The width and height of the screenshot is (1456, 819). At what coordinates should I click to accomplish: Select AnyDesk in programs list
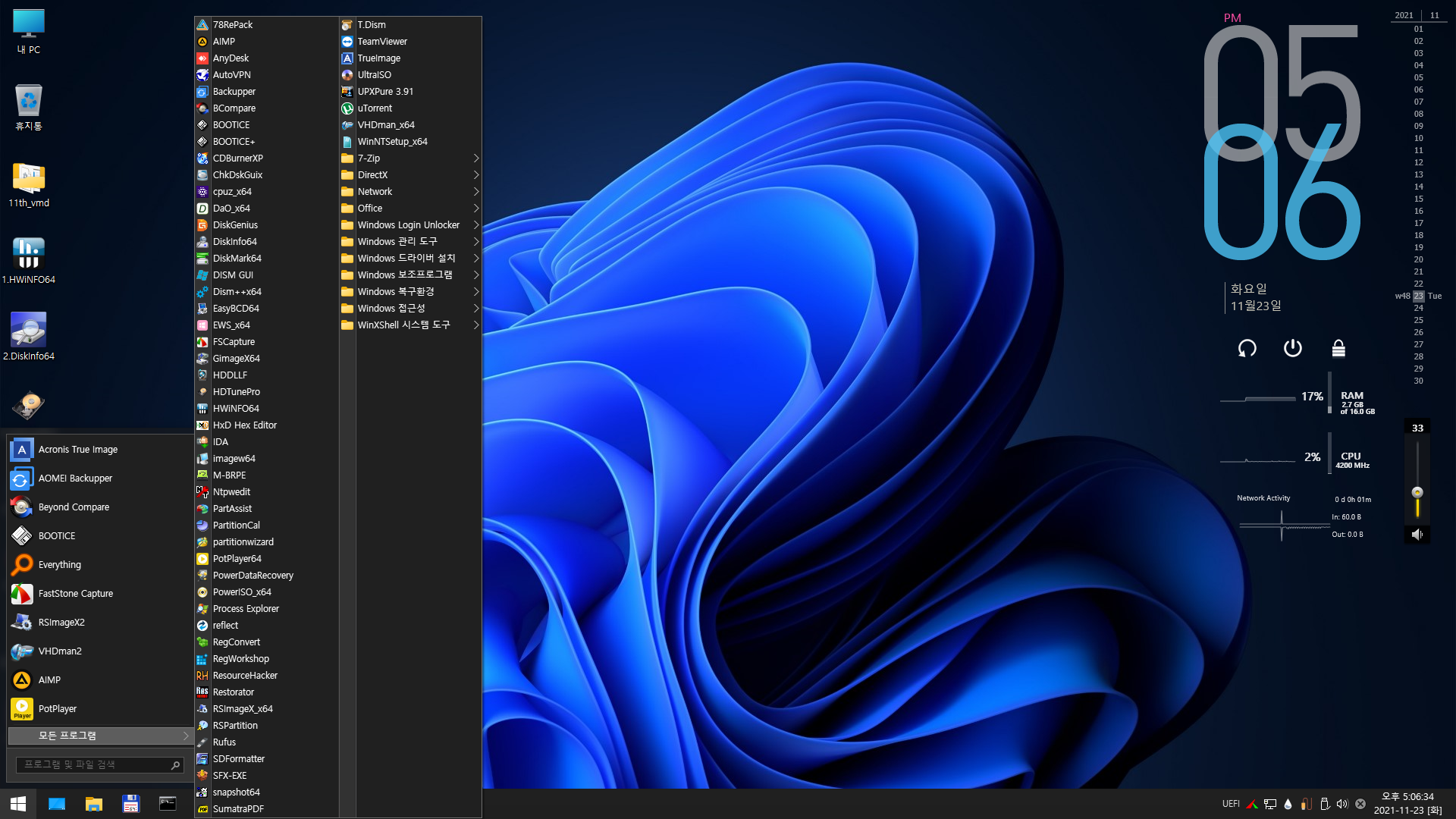(x=266, y=58)
